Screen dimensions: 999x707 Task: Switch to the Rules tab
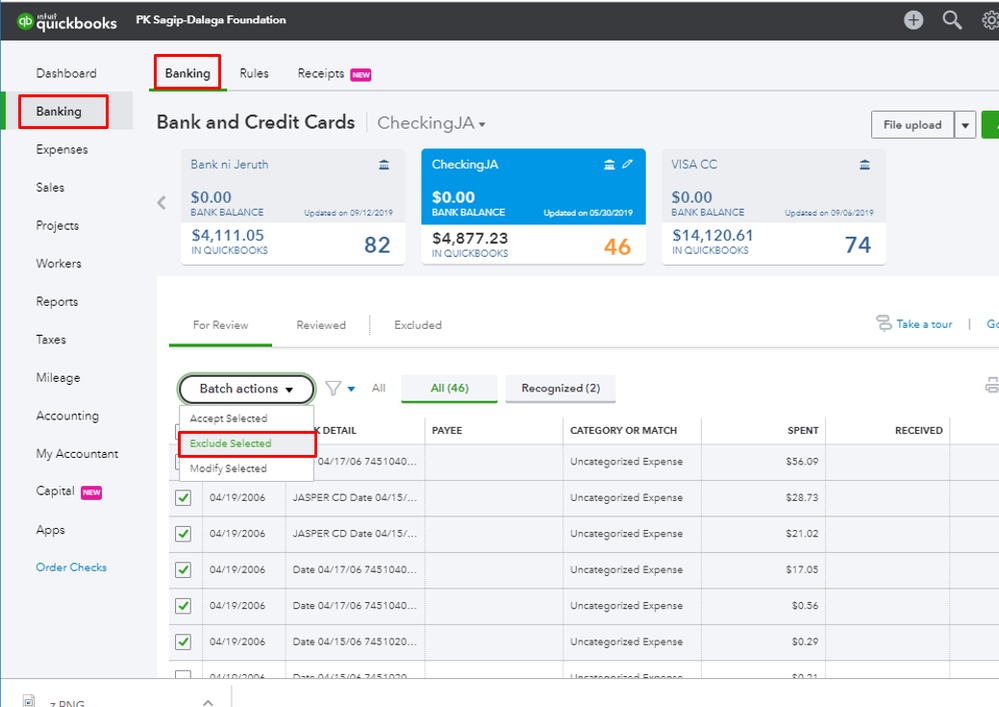click(254, 73)
